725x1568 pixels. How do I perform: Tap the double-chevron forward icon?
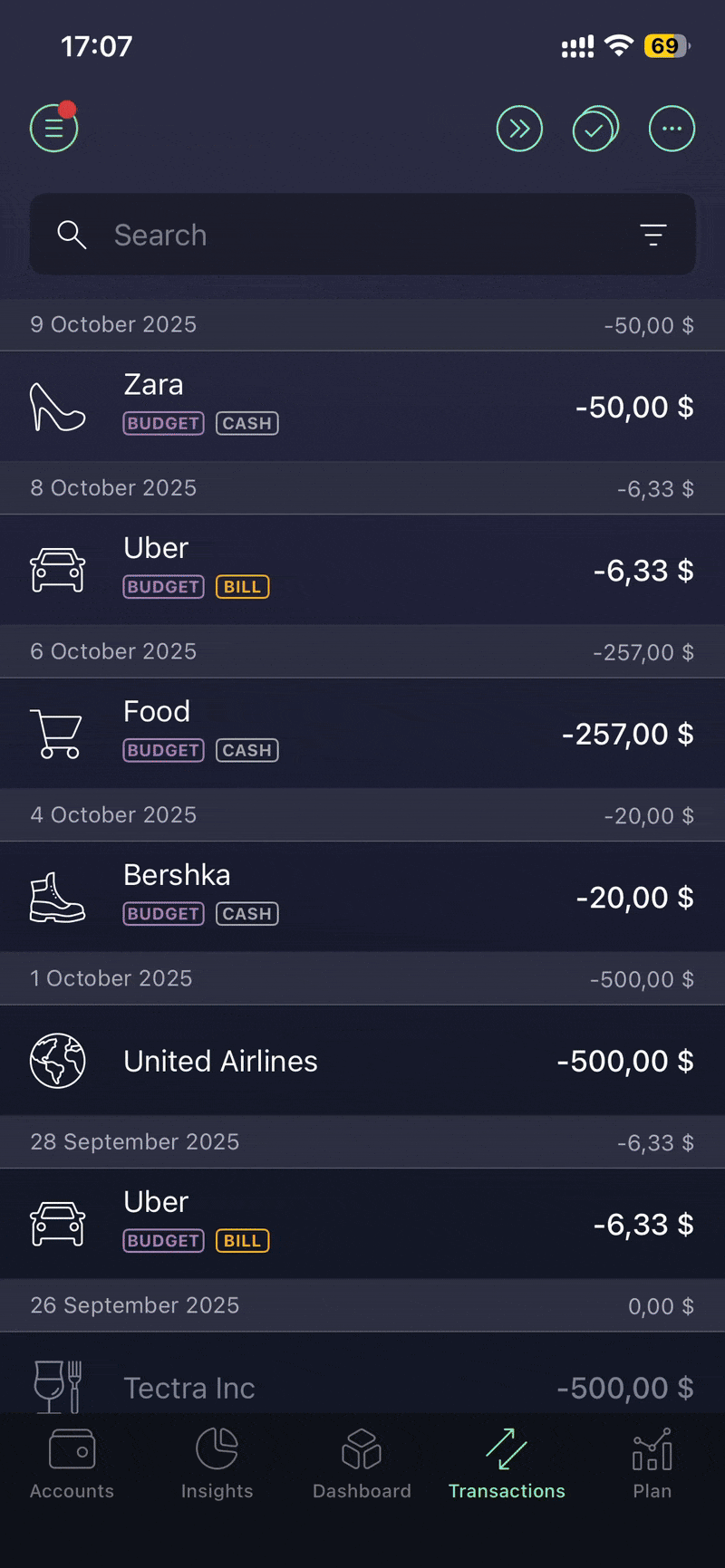click(x=519, y=129)
